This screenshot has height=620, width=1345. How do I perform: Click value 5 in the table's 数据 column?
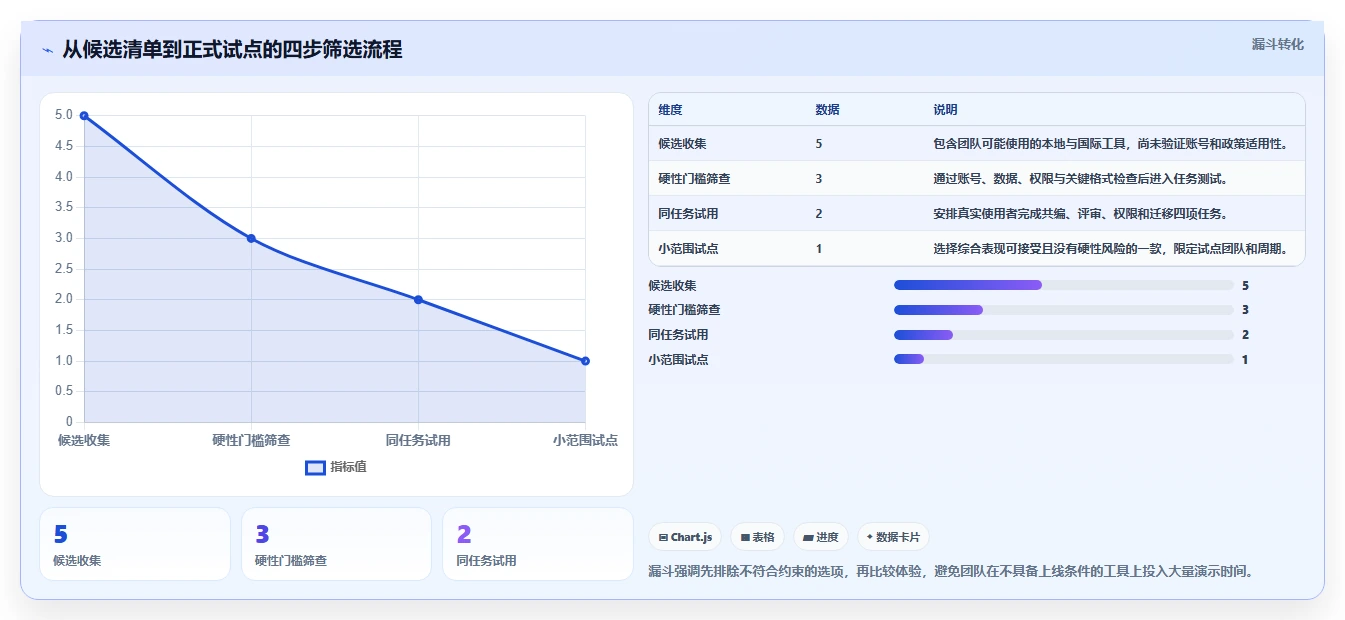coord(819,143)
